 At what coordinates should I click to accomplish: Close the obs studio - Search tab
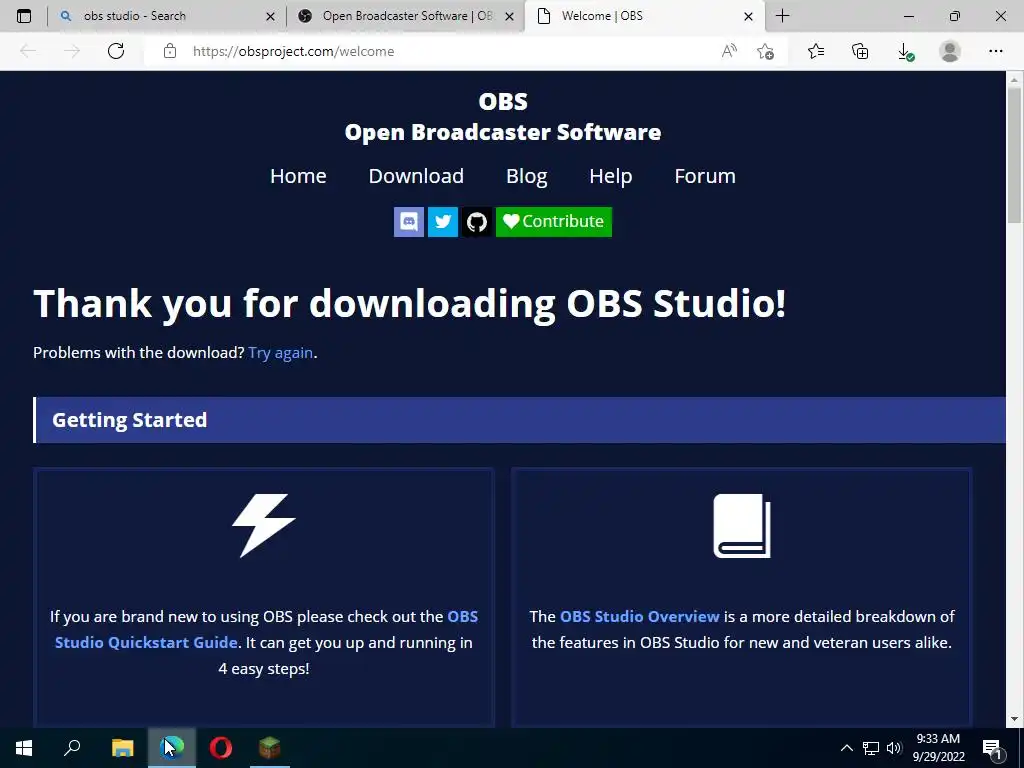point(270,17)
